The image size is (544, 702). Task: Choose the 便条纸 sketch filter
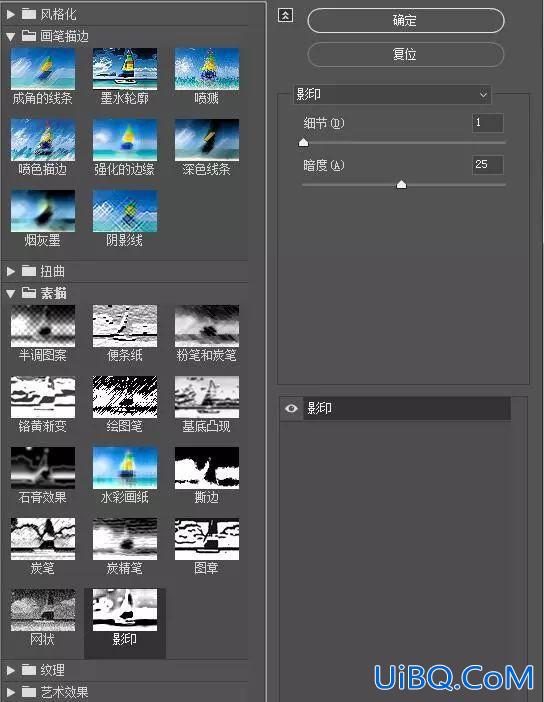pos(125,326)
